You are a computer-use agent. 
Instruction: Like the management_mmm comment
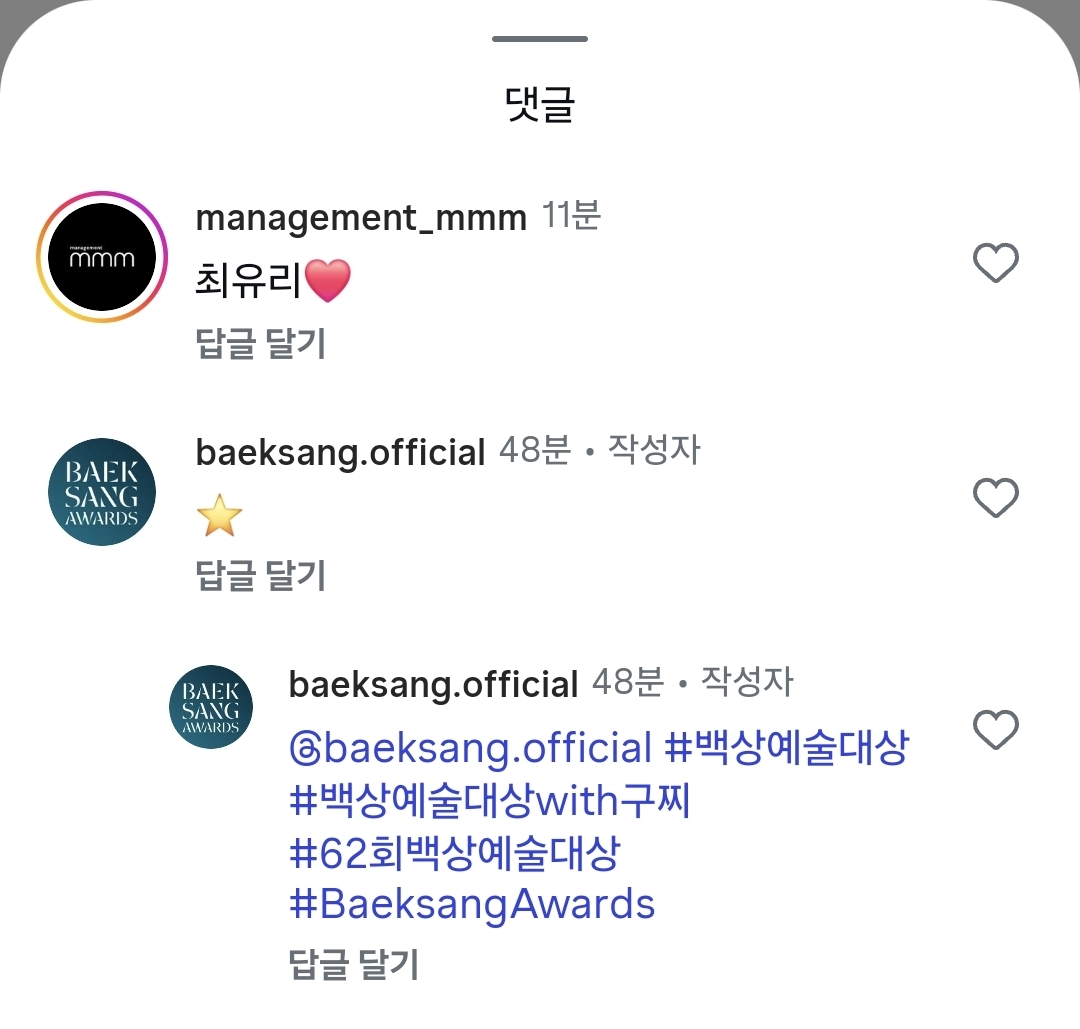coord(995,262)
